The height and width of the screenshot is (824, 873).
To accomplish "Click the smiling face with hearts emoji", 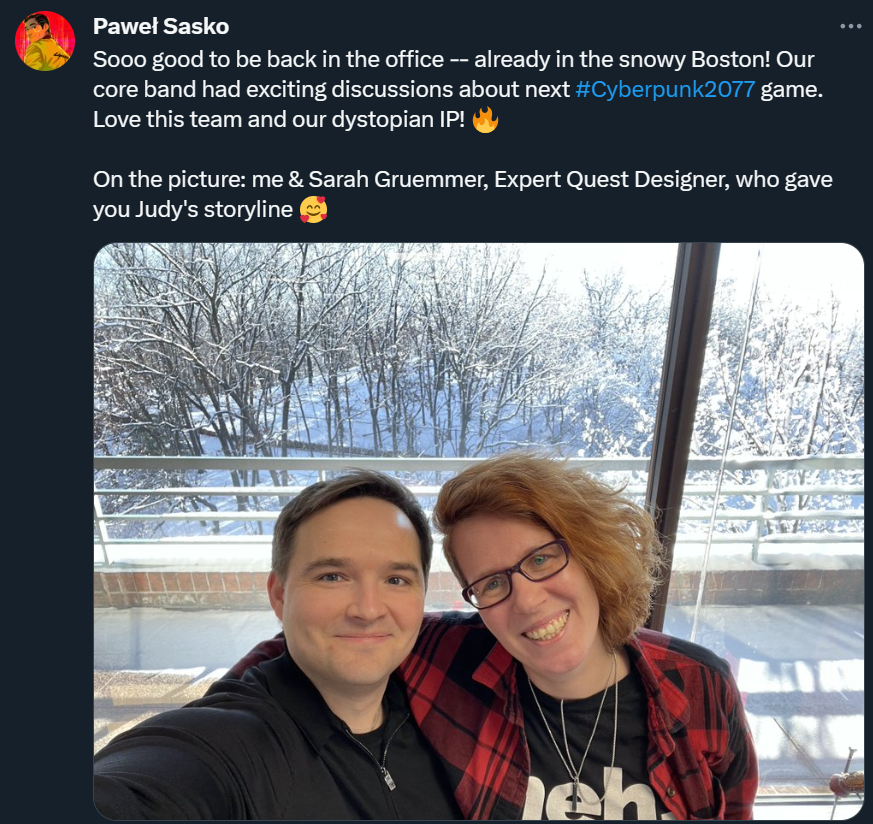I will [313, 209].
